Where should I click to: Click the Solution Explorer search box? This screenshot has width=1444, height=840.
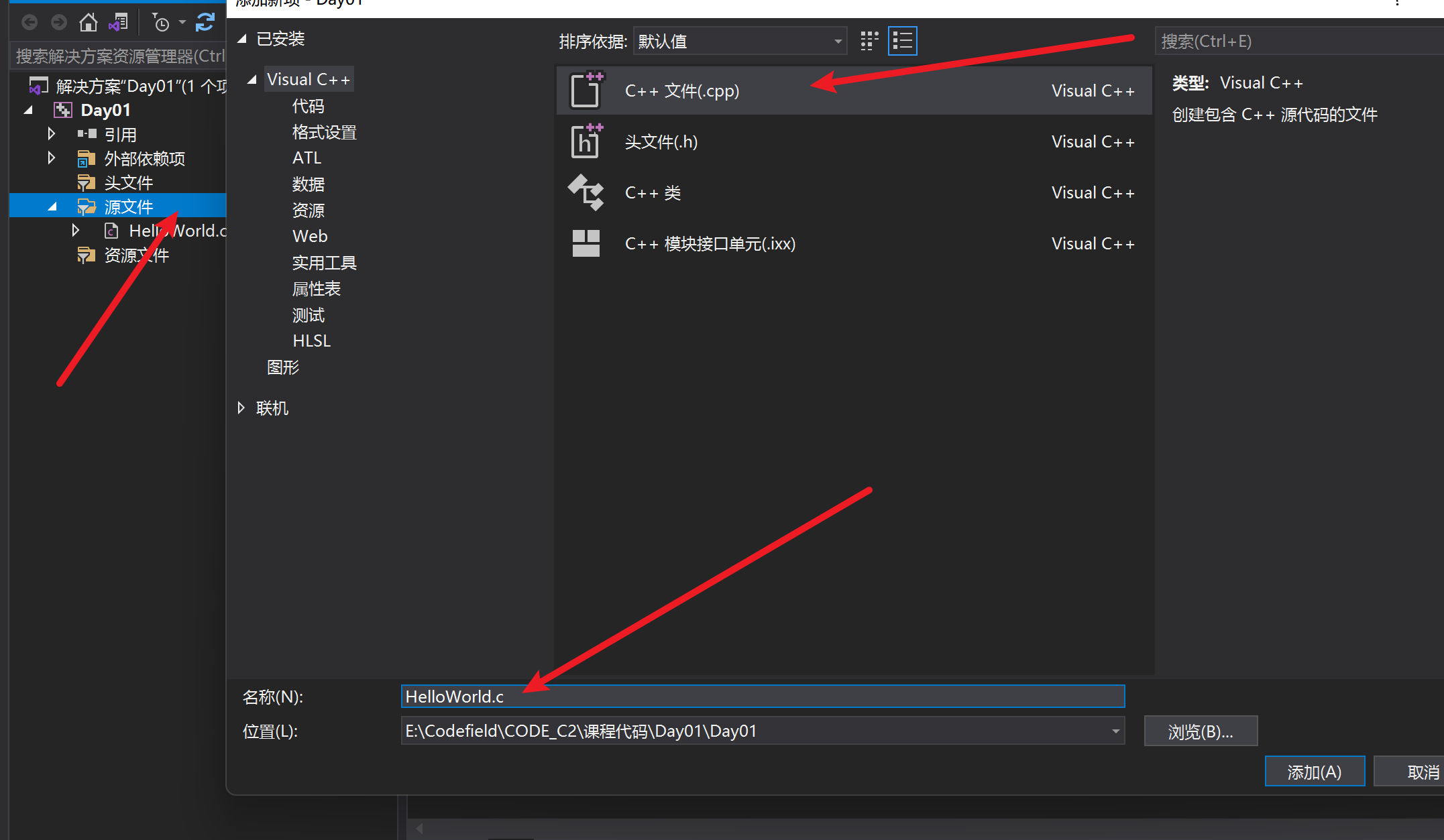tap(119, 56)
